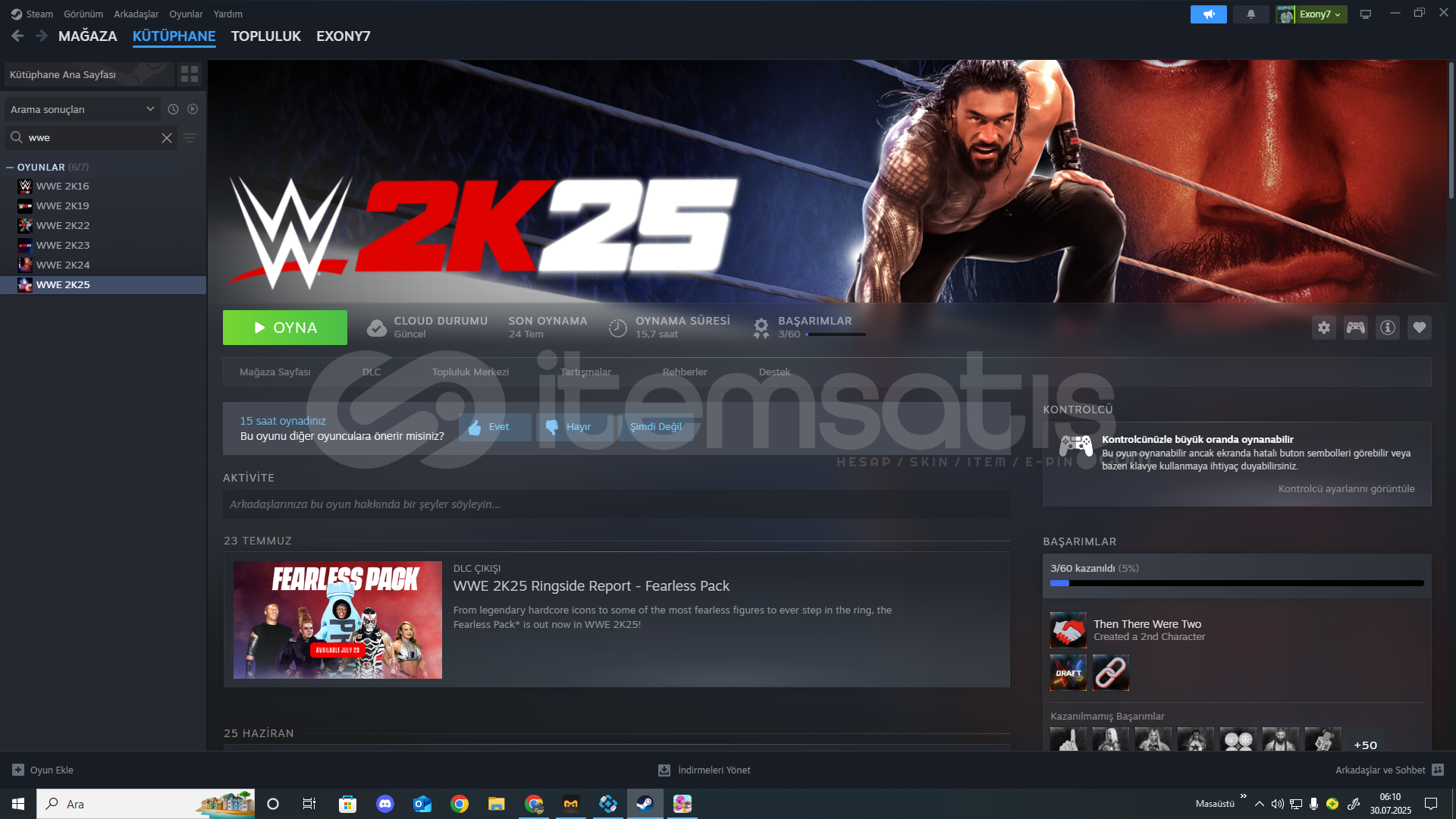Open the Topluluk Merkezi tab
The width and height of the screenshot is (1456, 819).
(x=471, y=372)
